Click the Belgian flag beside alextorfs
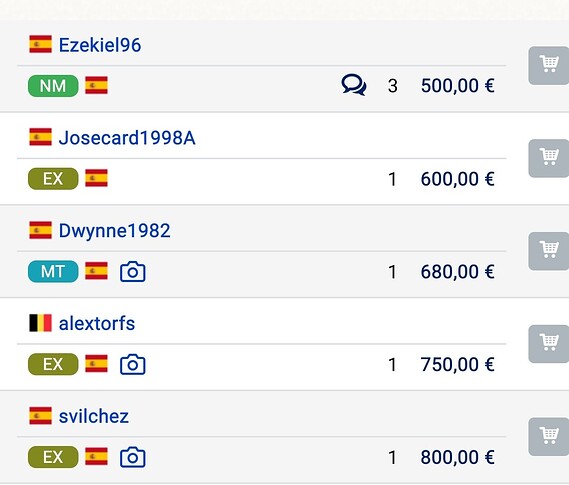The image size is (569, 485). [x=40, y=323]
